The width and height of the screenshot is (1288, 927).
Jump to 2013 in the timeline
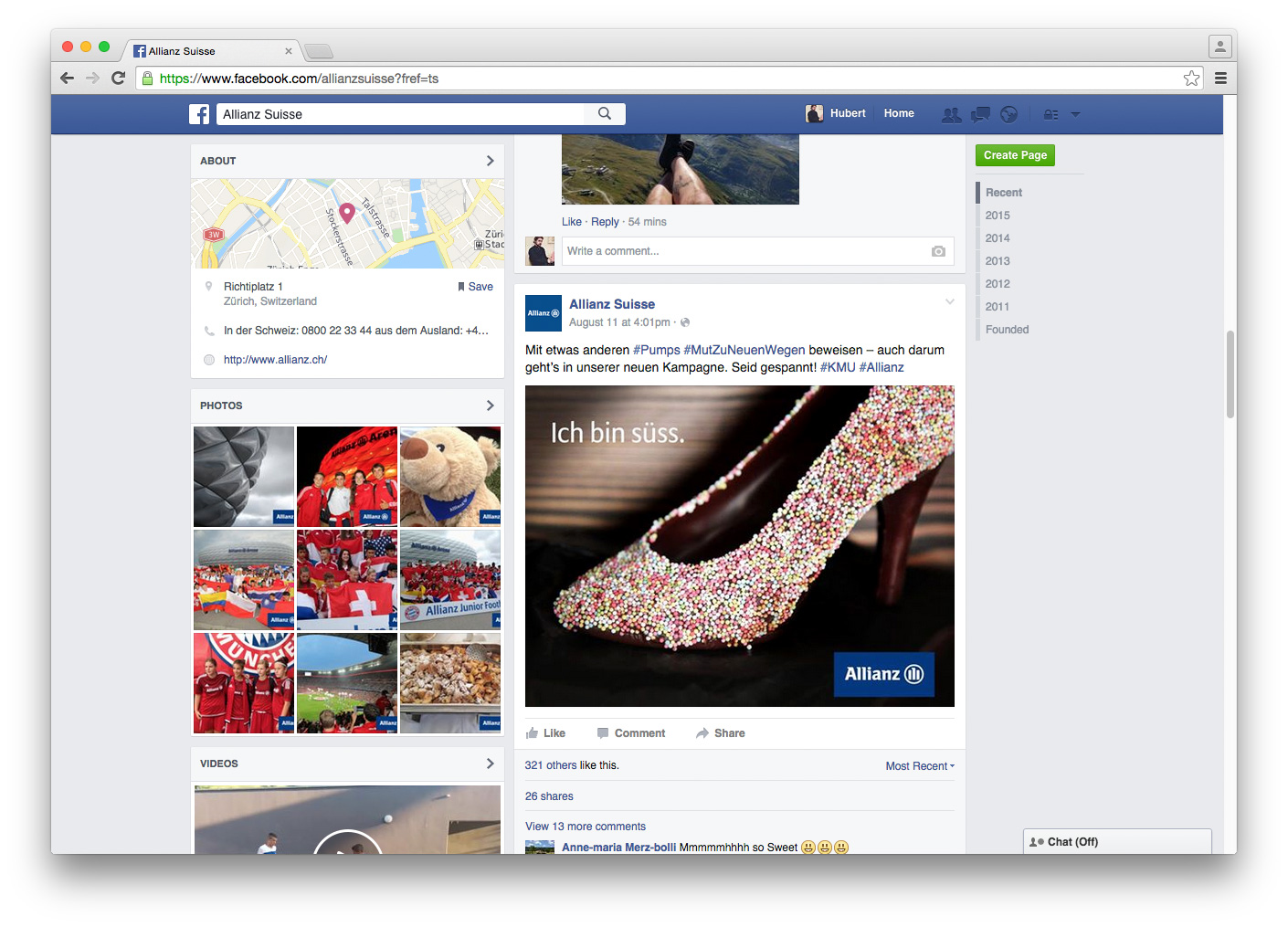[998, 261]
